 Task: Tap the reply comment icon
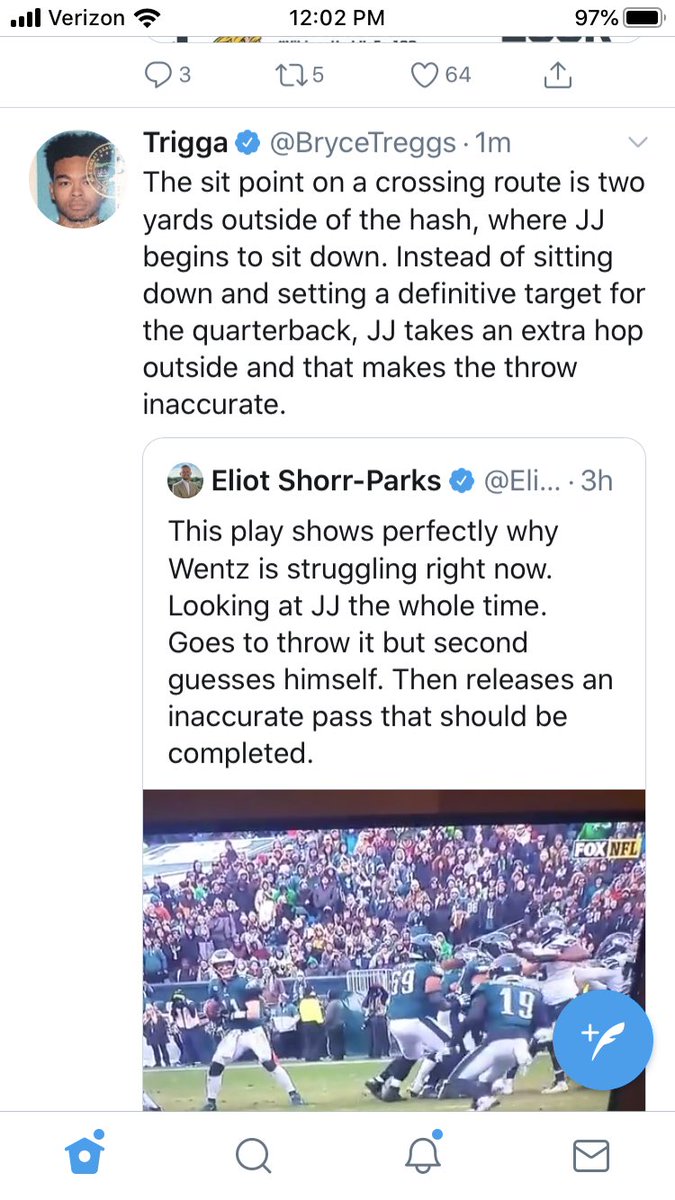(158, 74)
